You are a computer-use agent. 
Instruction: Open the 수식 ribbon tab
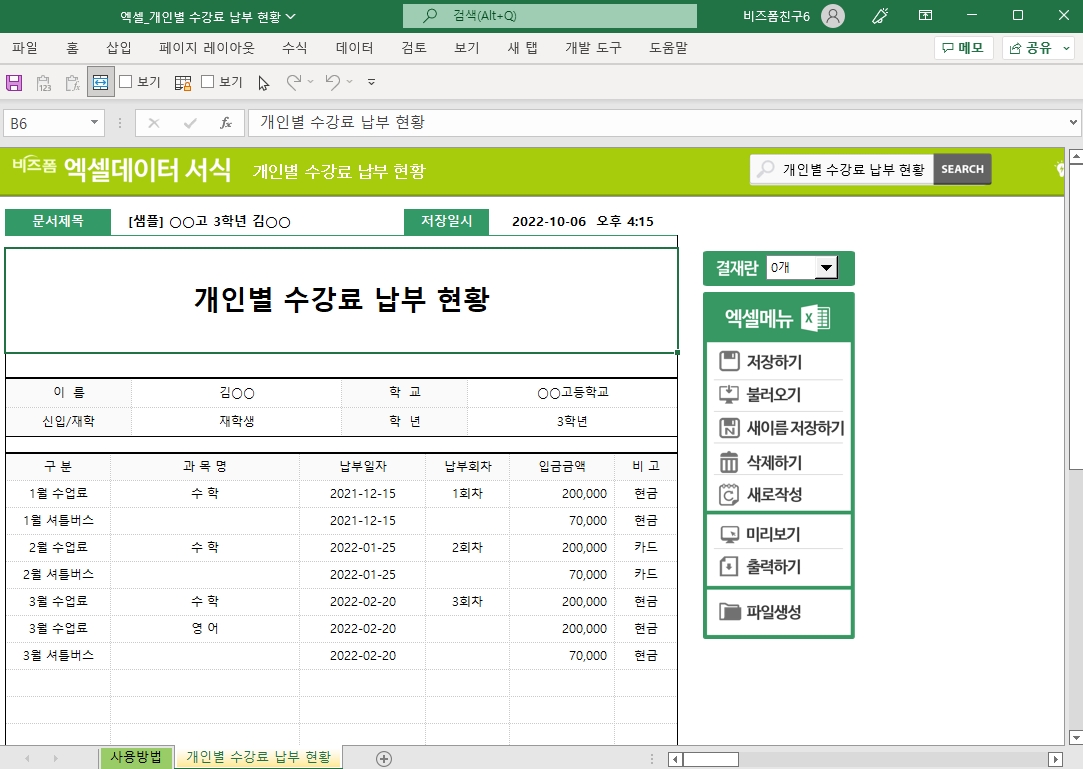click(x=295, y=47)
